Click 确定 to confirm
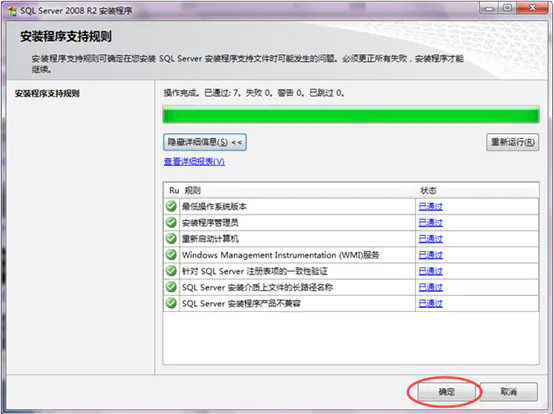Viewport: 554px width, 414px height. point(447,391)
